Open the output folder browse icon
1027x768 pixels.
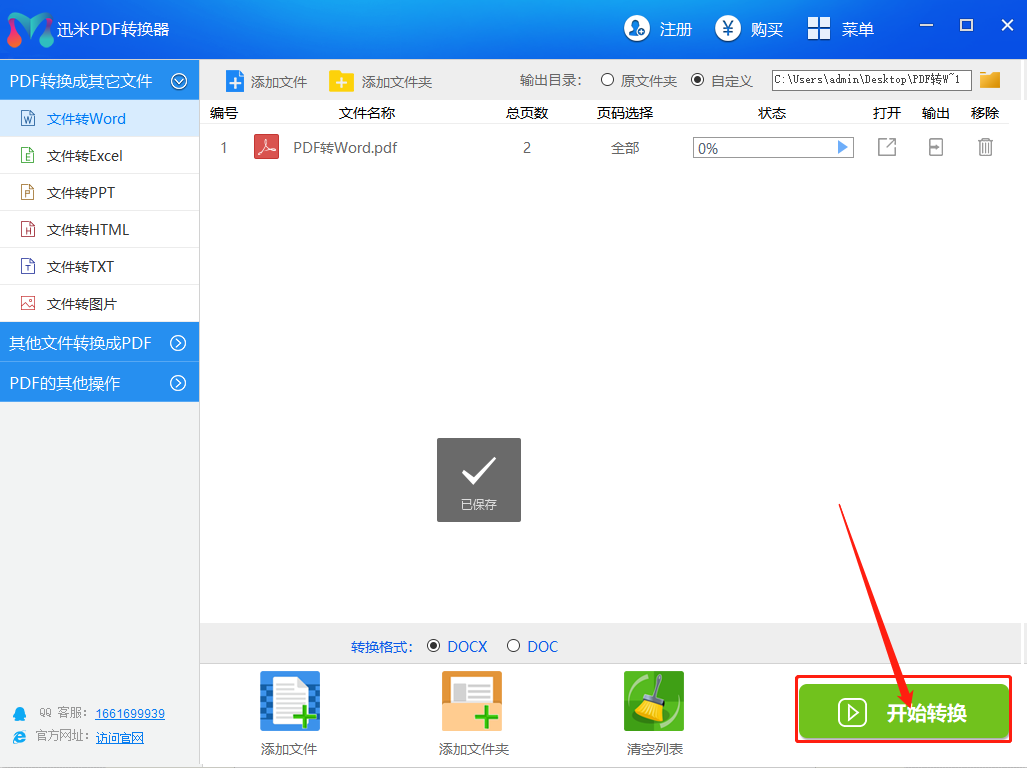[990, 80]
